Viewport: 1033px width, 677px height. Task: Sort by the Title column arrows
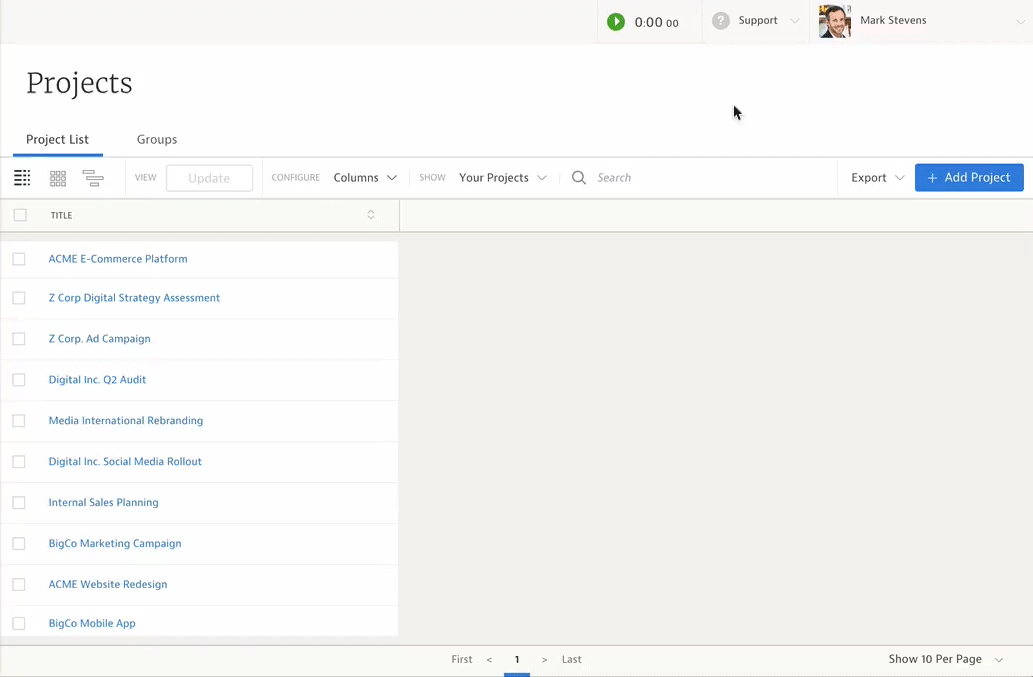tap(371, 215)
